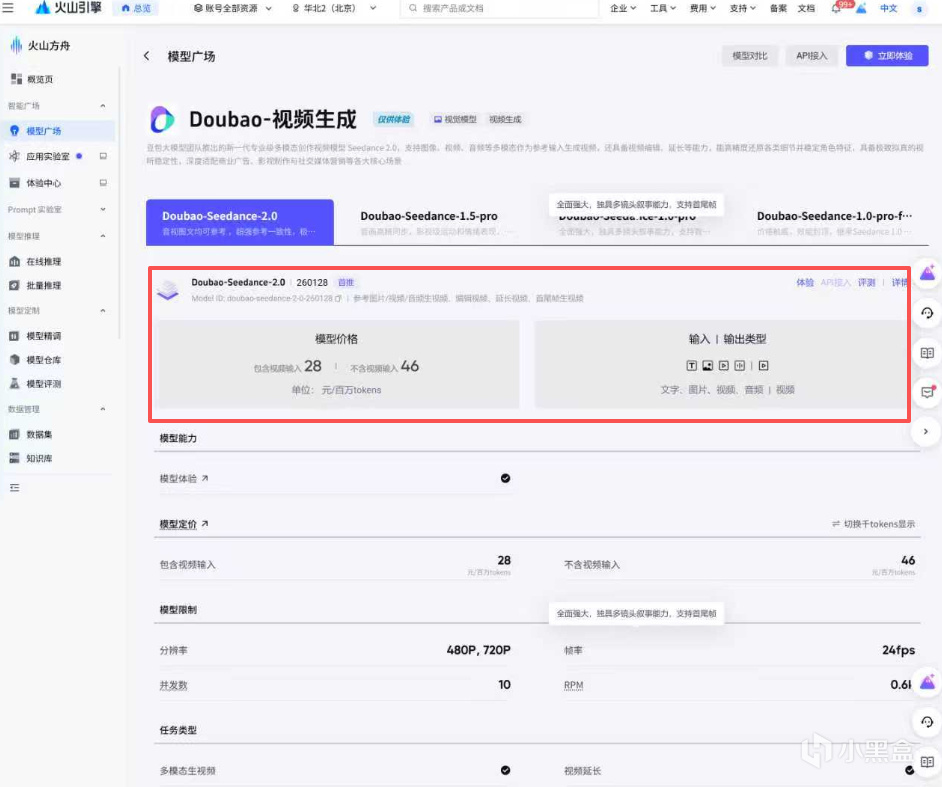Collapse the 模型定制 sidebar section
This screenshot has width=942, height=787.
click(x=103, y=311)
